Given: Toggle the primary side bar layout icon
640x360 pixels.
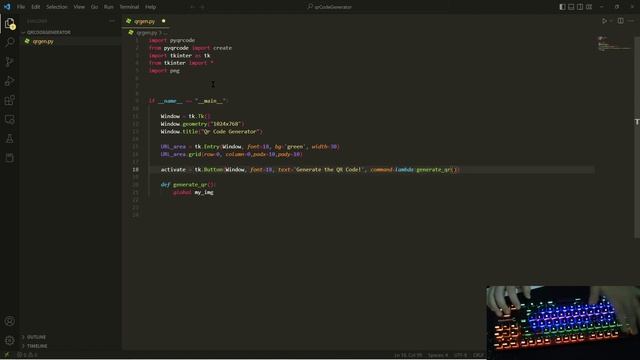Looking at the screenshot, I should [562, 7].
